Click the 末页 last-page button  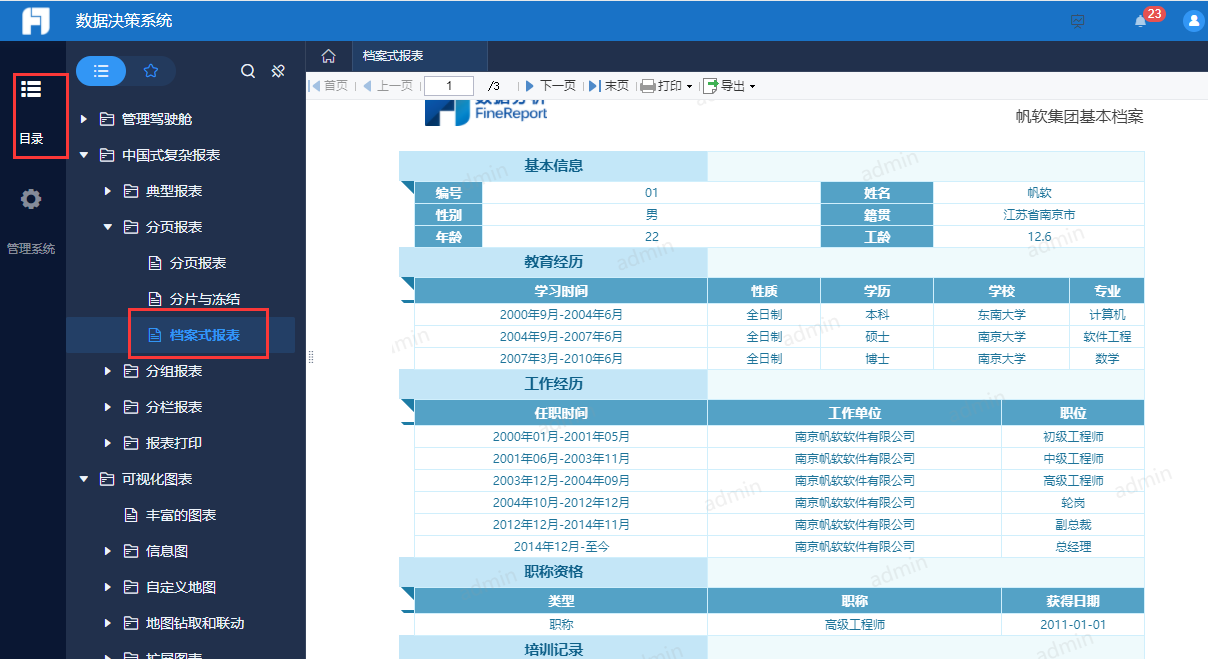[x=609, y=86]
